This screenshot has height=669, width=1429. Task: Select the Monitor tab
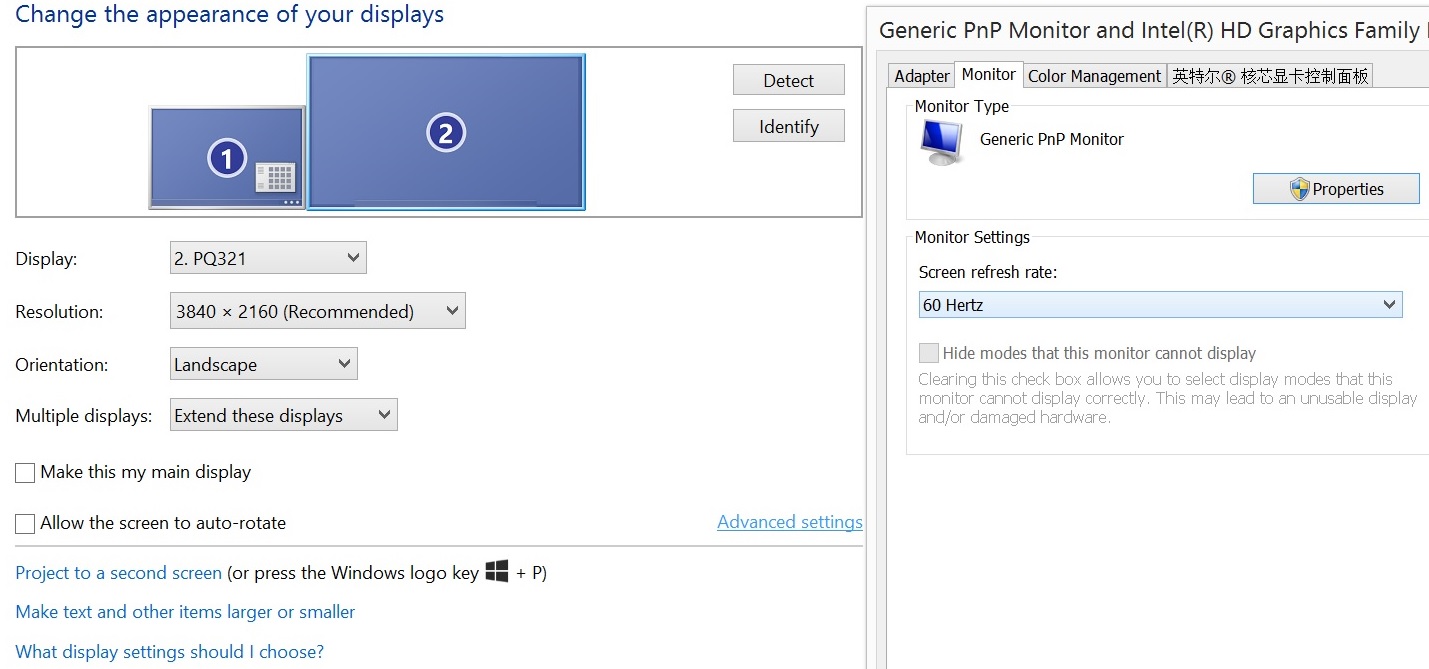(x=989, y=74)
